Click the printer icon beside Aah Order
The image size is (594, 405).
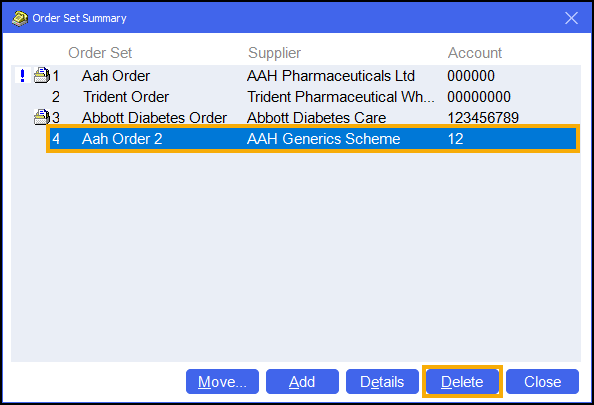(42, 75)
